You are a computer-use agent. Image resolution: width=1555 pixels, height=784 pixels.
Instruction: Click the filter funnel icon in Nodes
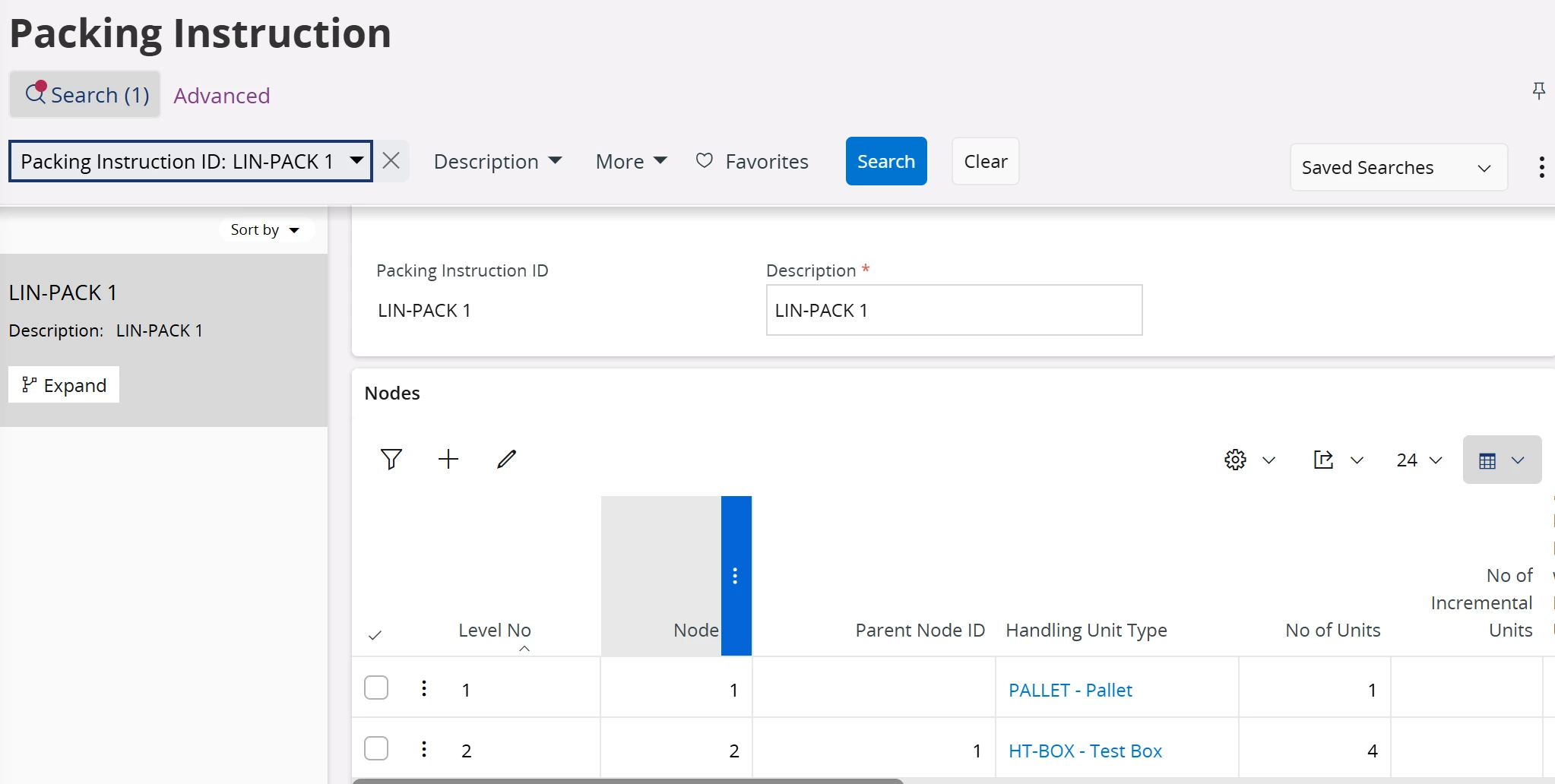[x=391, y=460]
